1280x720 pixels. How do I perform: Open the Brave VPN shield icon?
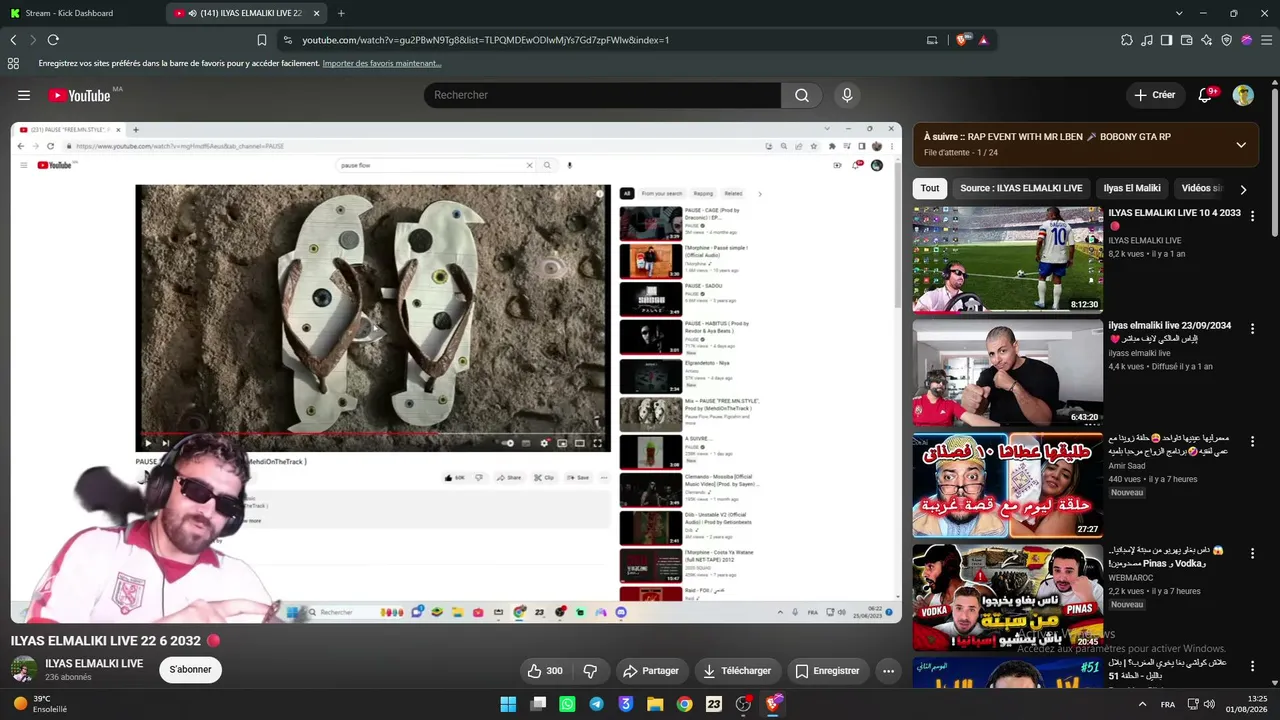[x=1227, y=40]
